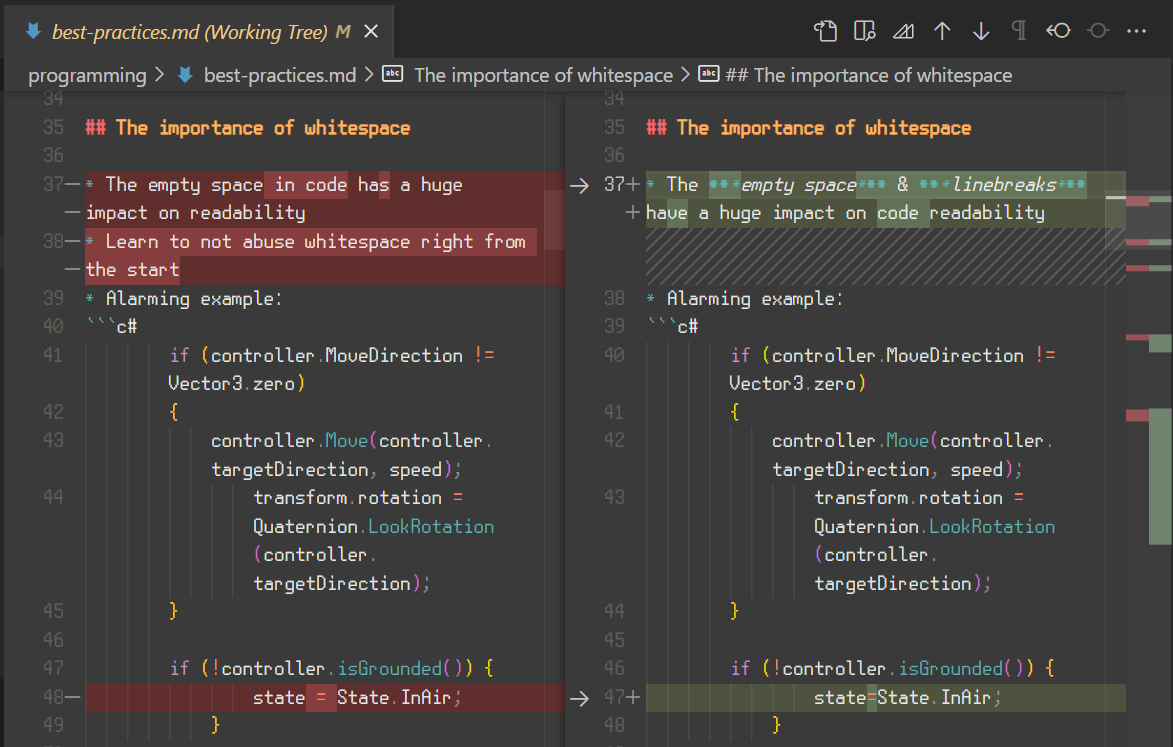Click '* Alarming example:' in the right pane
Image resolution: width=1173 pixels, height=747 pixels.
(x=745, y=298)
